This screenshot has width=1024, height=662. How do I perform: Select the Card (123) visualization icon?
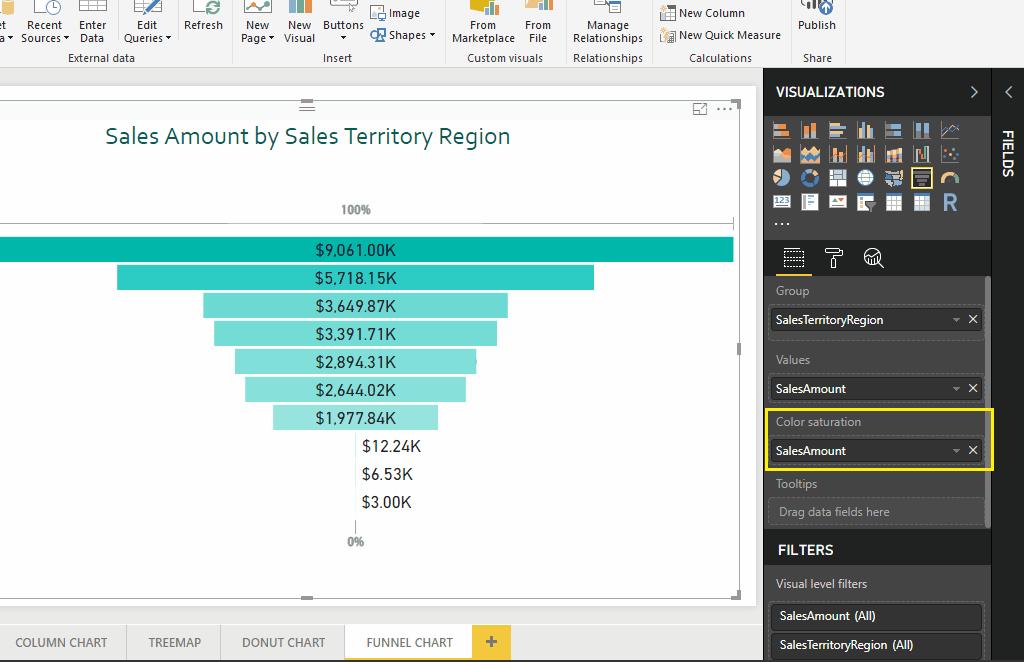pyautogui.click(x=782, y=203)
